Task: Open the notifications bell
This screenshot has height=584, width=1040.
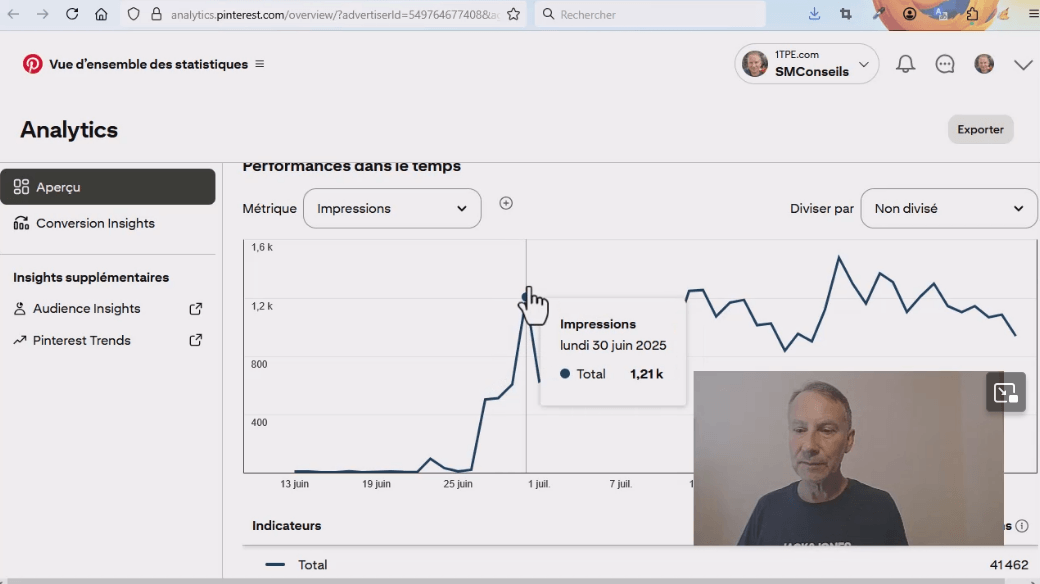Action: coord(905,64)
